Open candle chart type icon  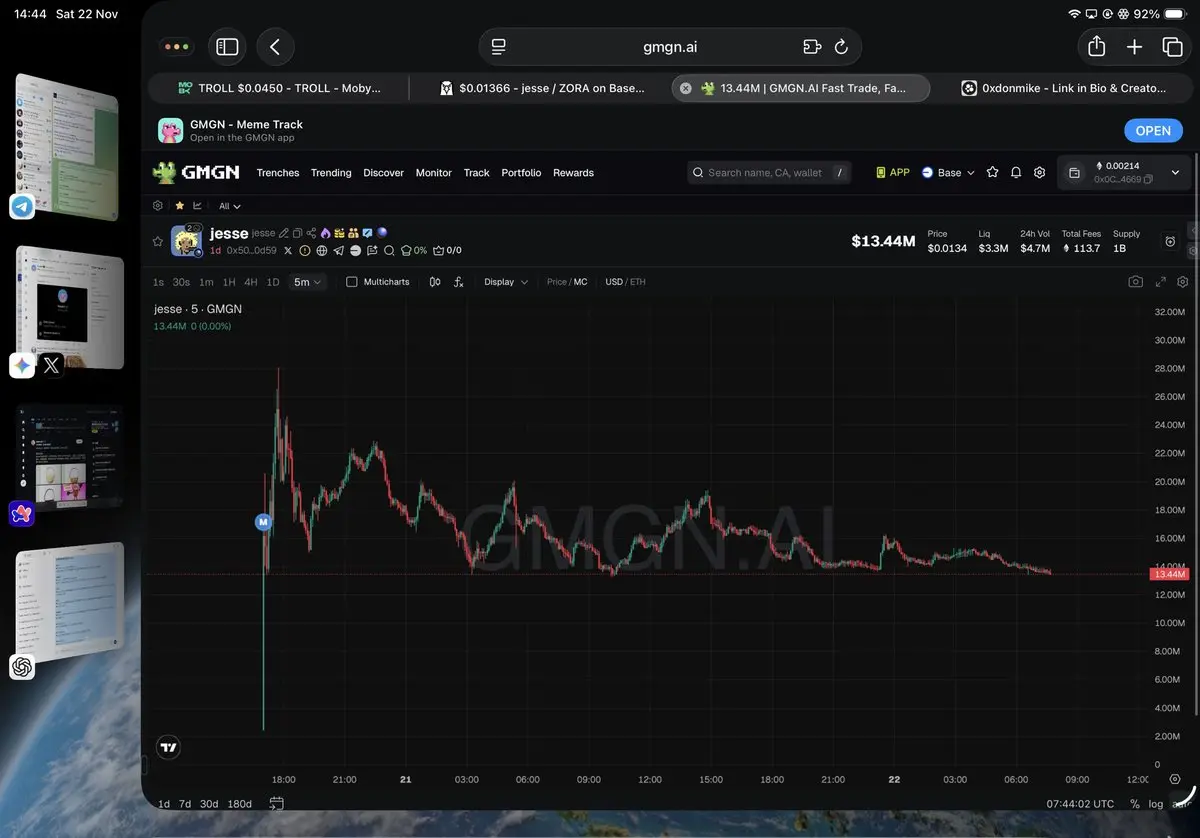(x=435, y=282)
